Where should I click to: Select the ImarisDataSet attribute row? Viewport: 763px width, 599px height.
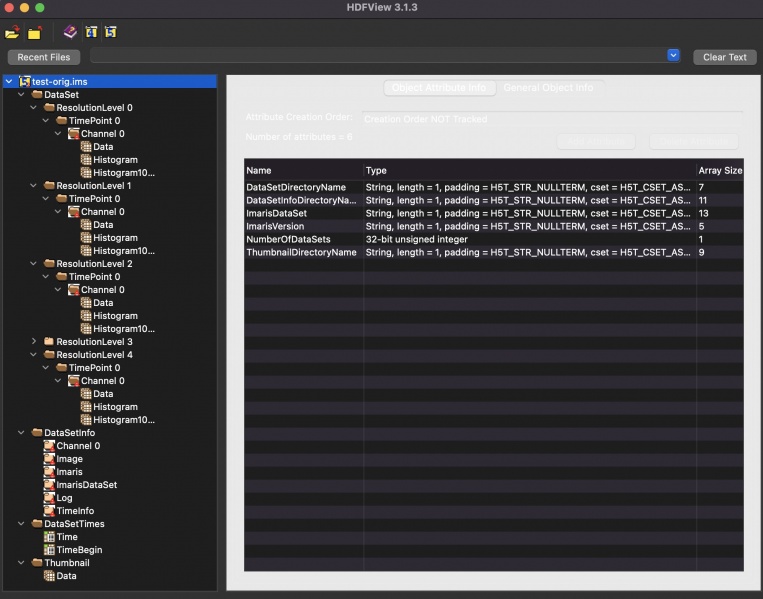(x=494, y=213)
